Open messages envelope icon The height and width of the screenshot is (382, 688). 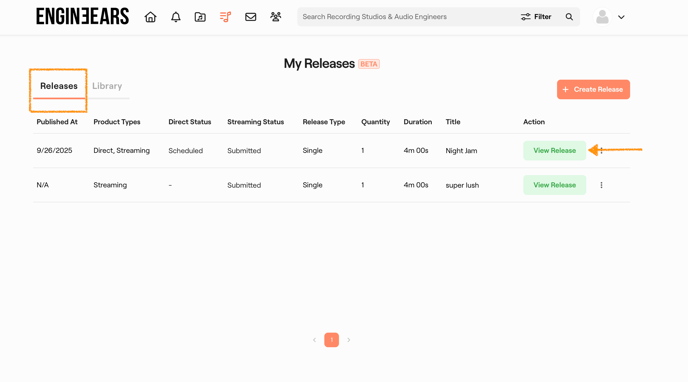pyautogui.click(x=251, y=17)
